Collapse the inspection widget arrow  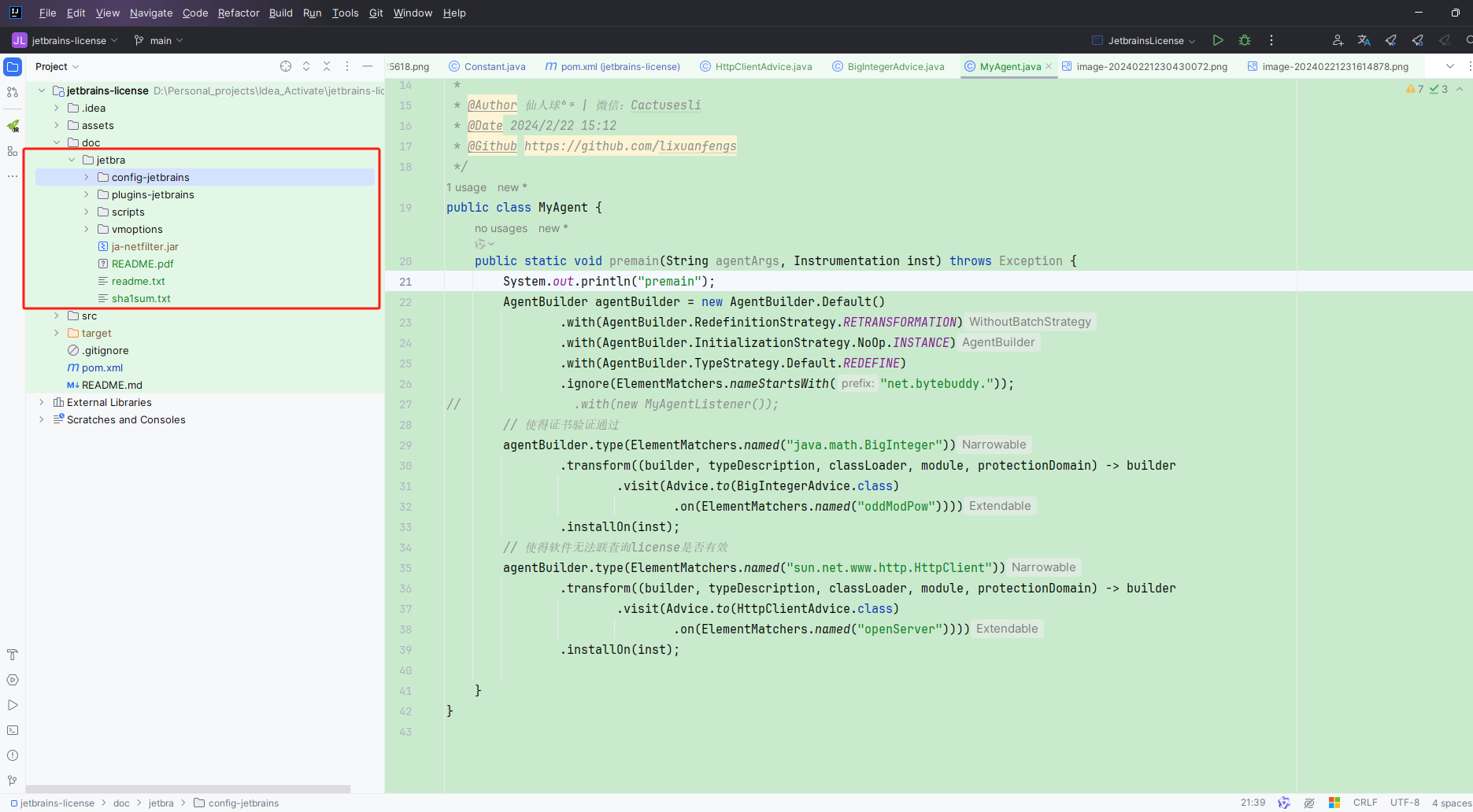1460,89
